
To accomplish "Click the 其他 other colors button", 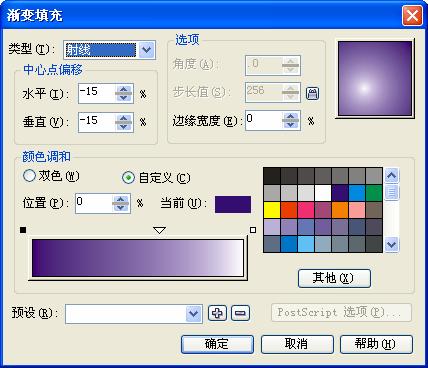I will click(334, 278).
